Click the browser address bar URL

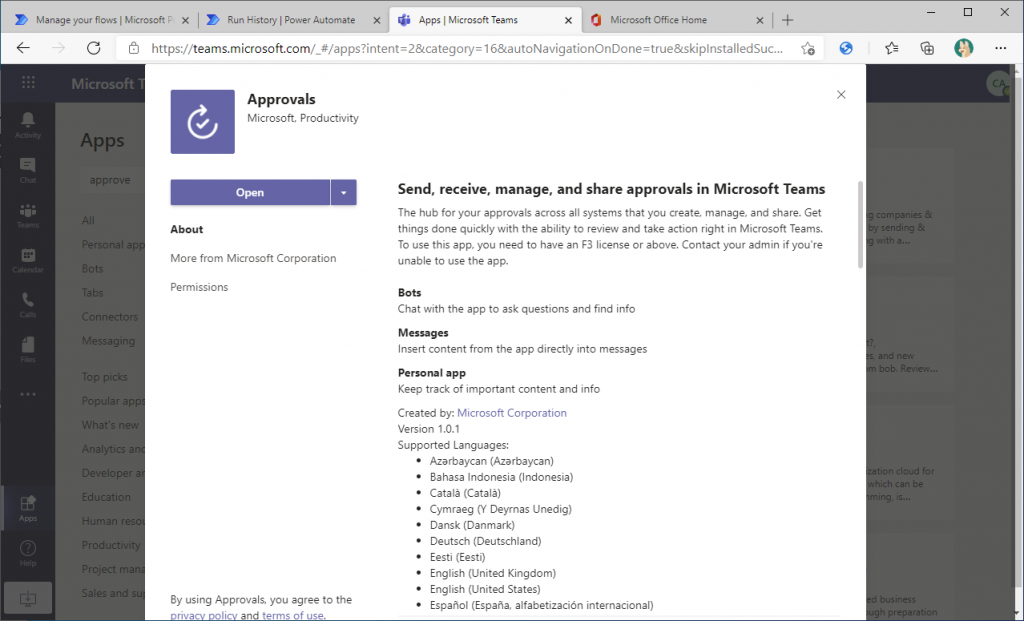click(466, 48)
